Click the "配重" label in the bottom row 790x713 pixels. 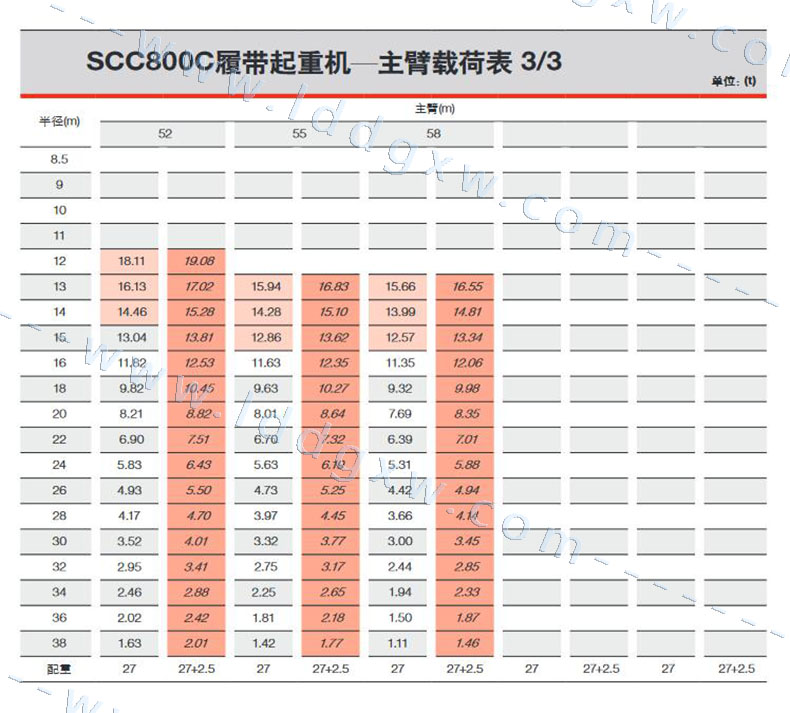point(59,669)
